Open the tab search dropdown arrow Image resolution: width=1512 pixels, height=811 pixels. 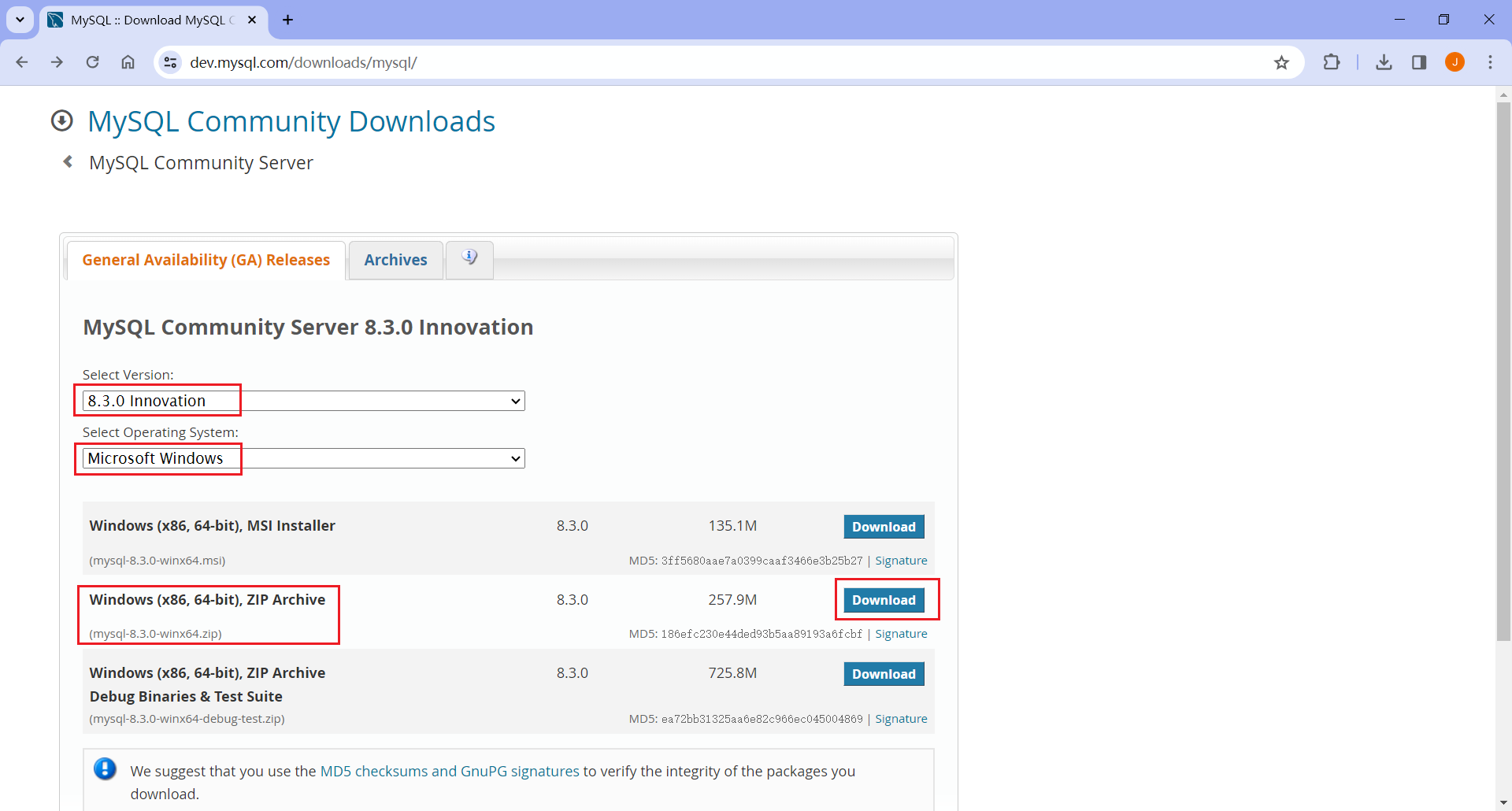point(20,20)
